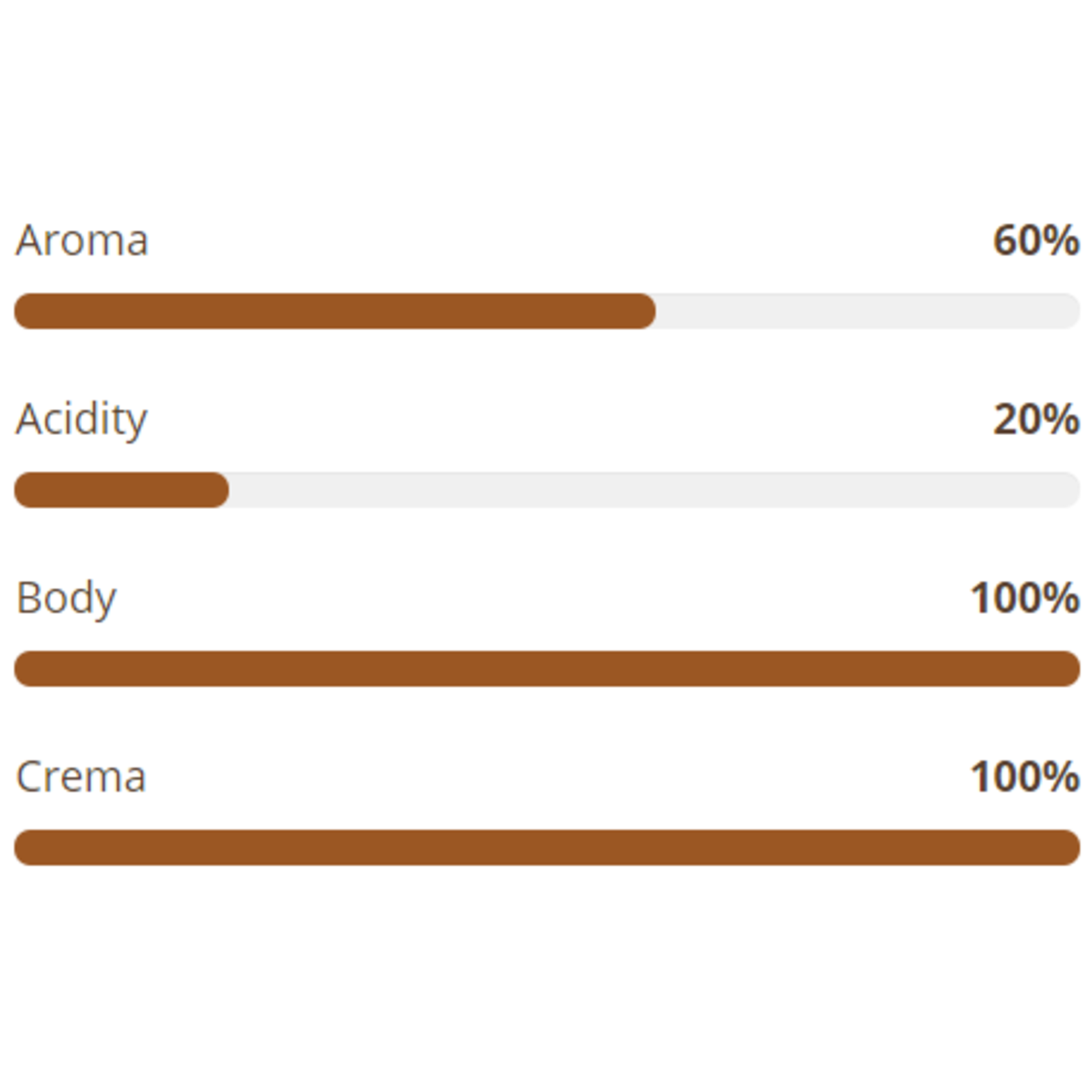The width and height of the screenshot is (1092, 1092).
Task: Click the right end of Aroma track
Action: (1066, 311)
